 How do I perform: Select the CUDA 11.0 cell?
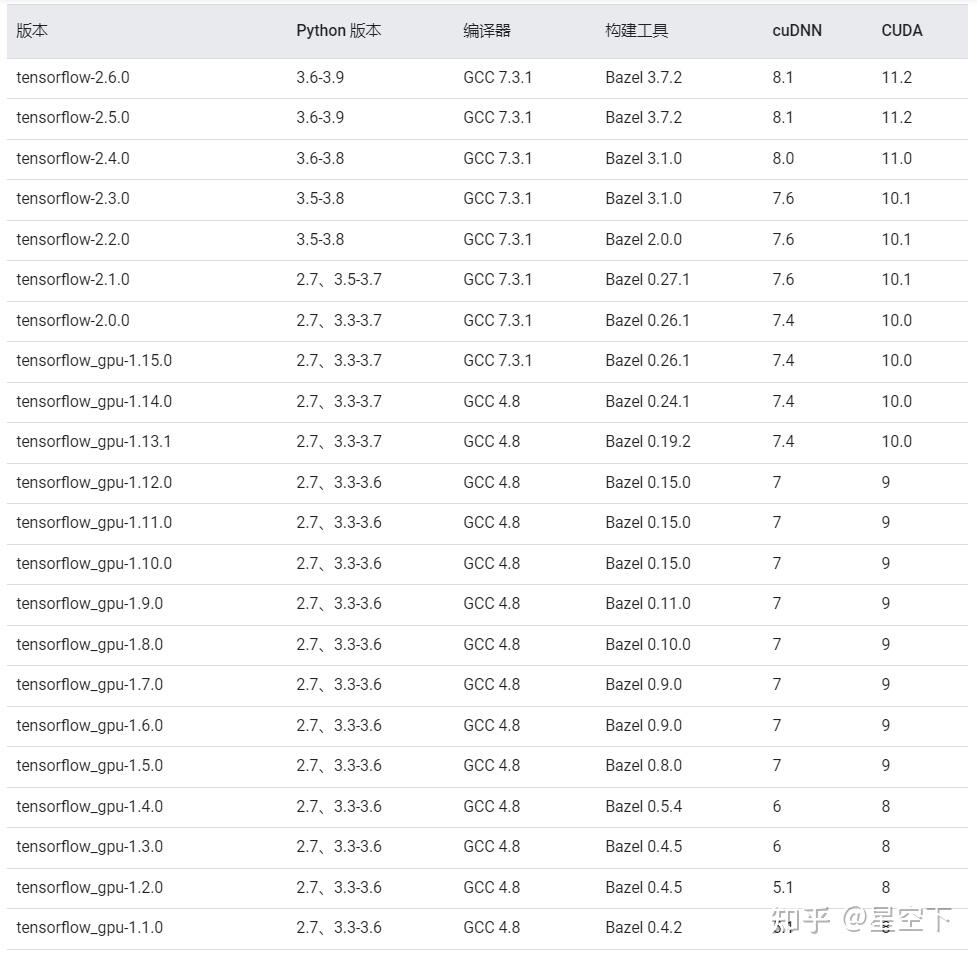[x=897, y=158]
